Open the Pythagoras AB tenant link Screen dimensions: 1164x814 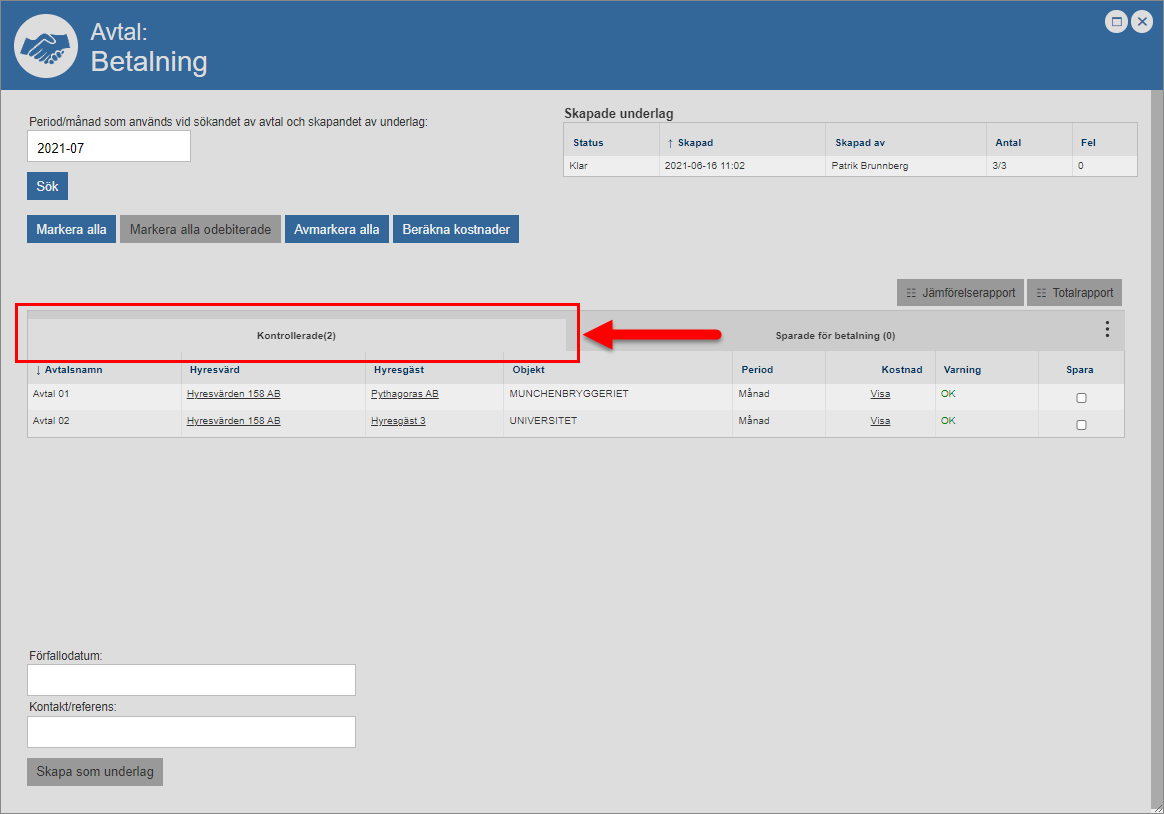tap(404, 394)
